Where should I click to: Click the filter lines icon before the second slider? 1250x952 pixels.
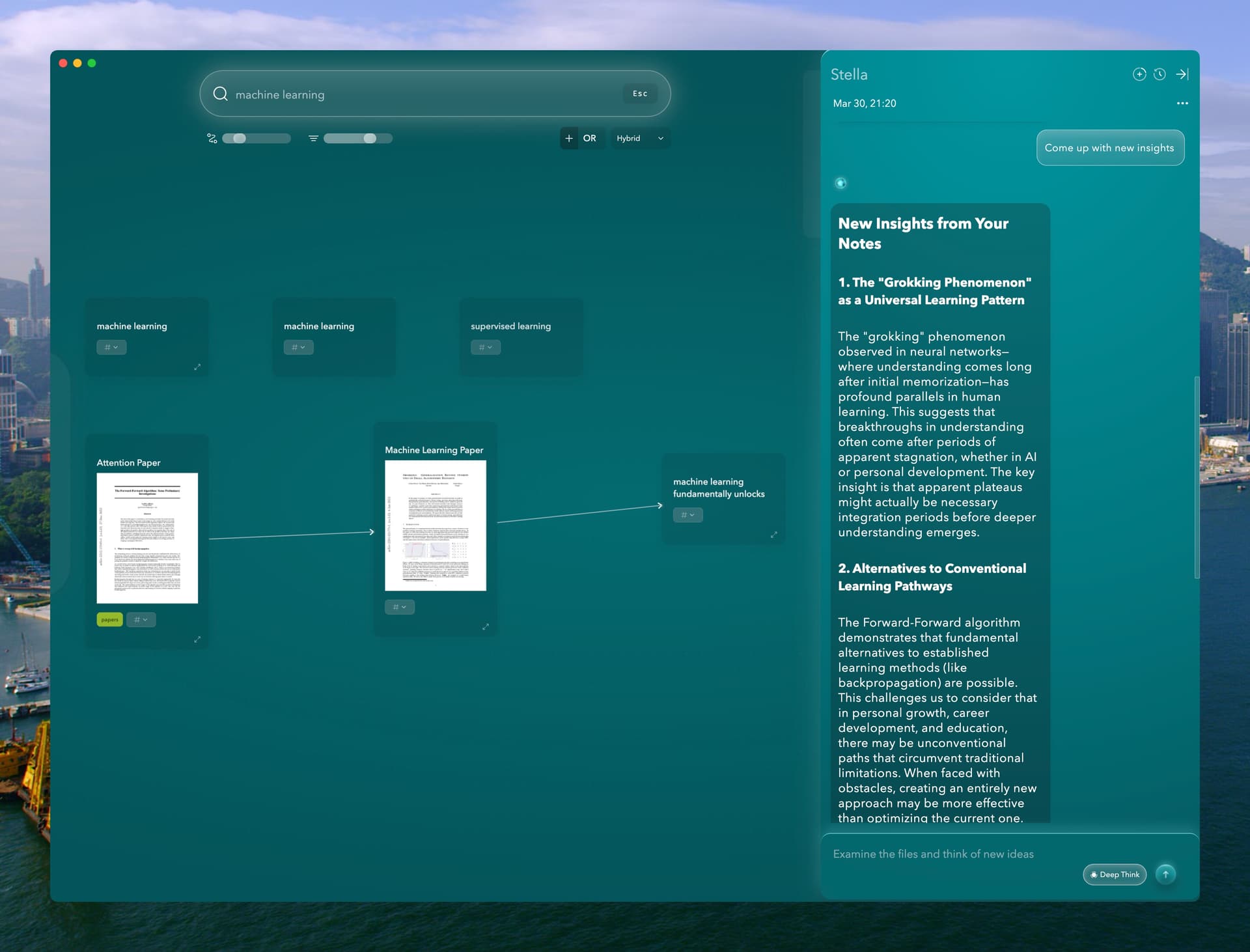click(x=313, y=138)
